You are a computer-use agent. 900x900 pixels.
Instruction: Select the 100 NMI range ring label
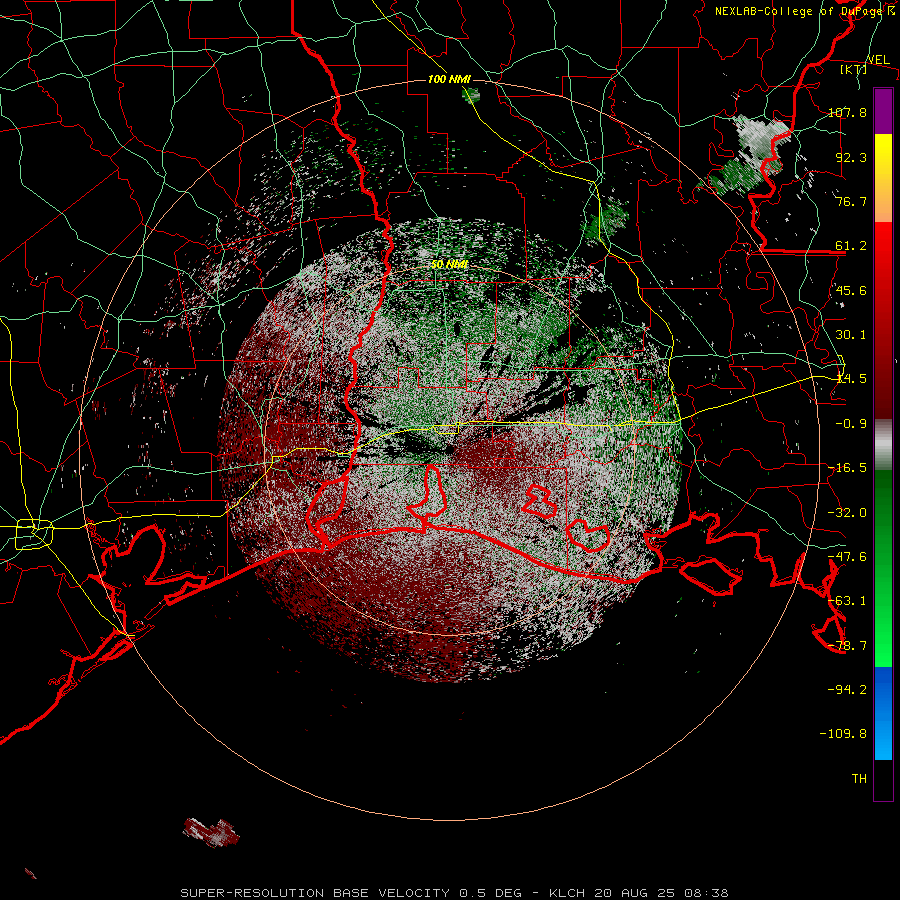point(449,79)
